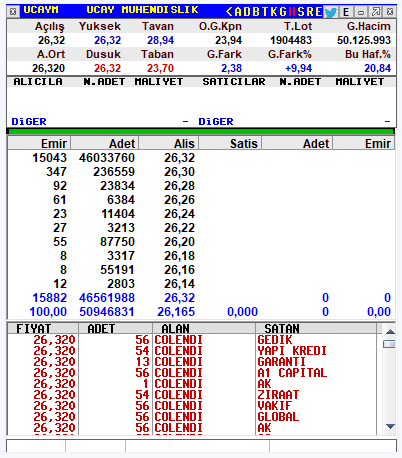
Task: Click DiGER under the ALICILA column
Action: coord(29,122)
